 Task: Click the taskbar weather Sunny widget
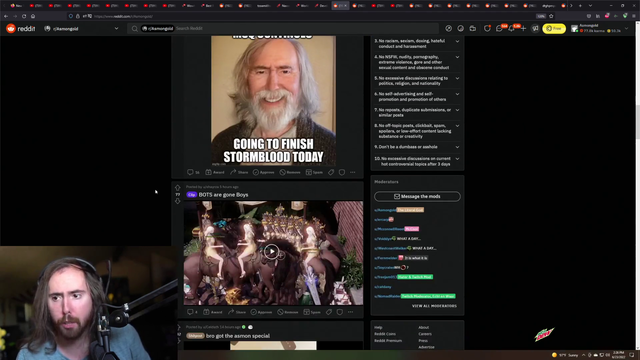(565, 355)
